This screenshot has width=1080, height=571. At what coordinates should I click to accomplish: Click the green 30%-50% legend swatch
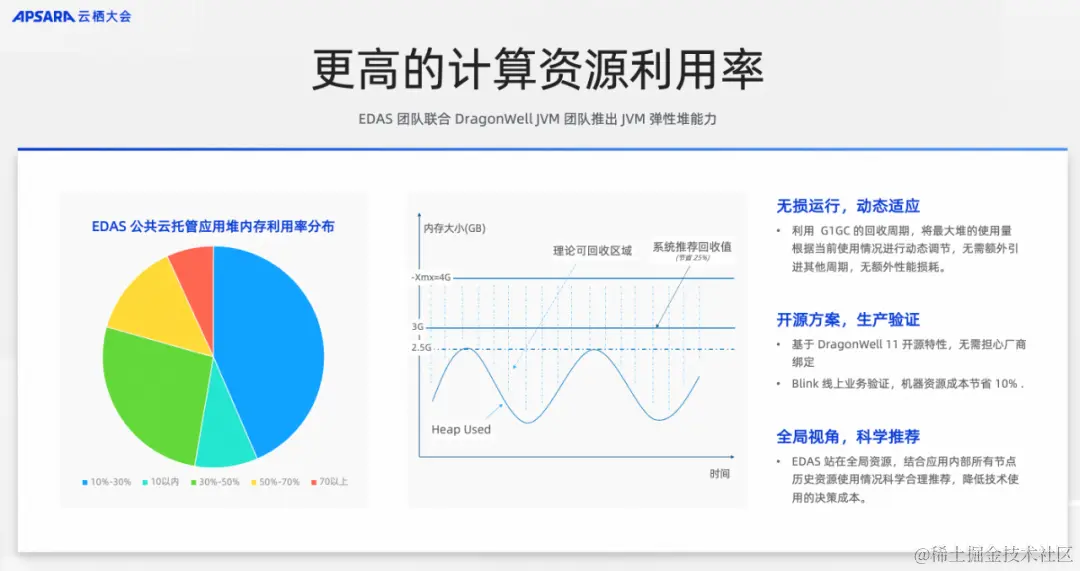194,482
